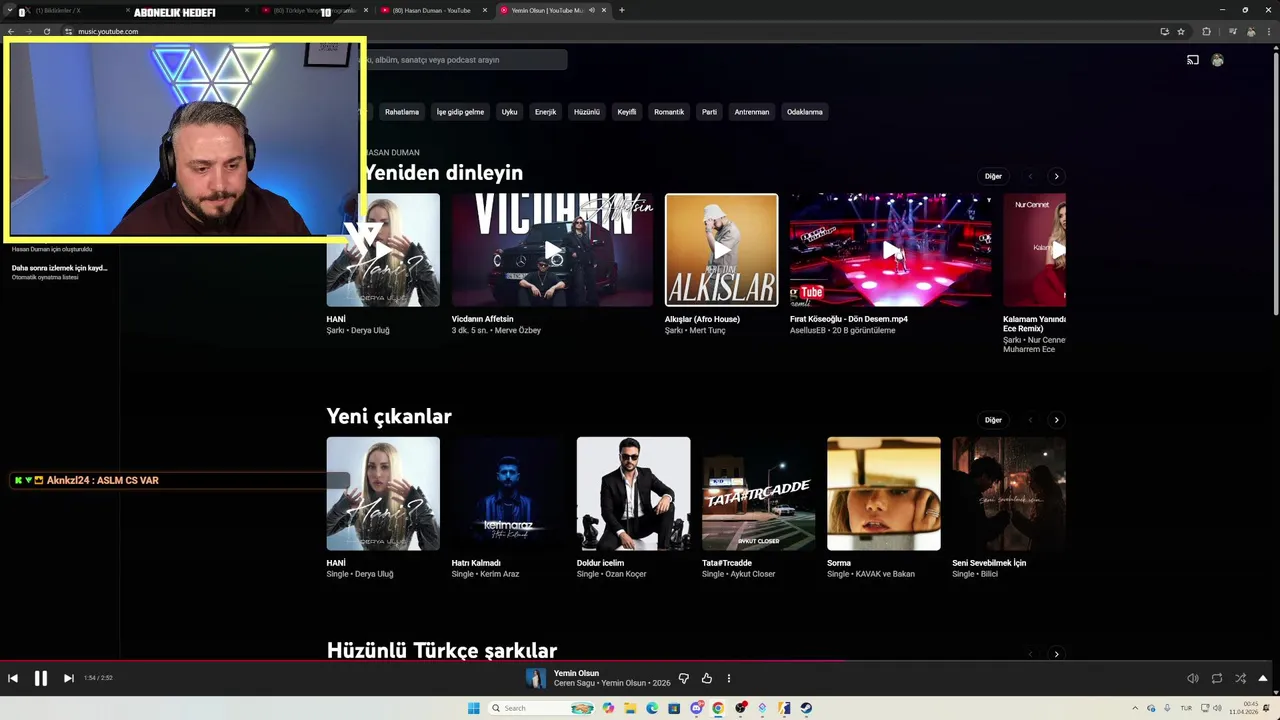Toggle shuffle in the player bar
This screenshot has width=1280, height=720.
1241,678
